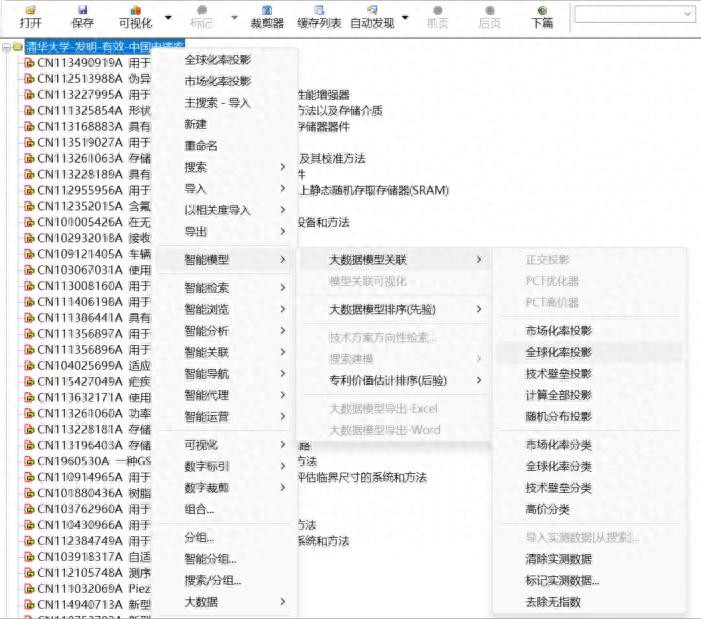This screenshot has width=701, height=619.
Task: Open dropdown arrow next to 可视化
Action: coord(168,17)
